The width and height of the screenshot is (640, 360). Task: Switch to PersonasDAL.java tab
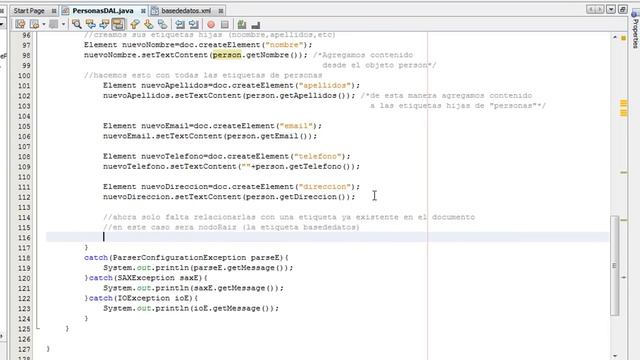coord(103,11)
